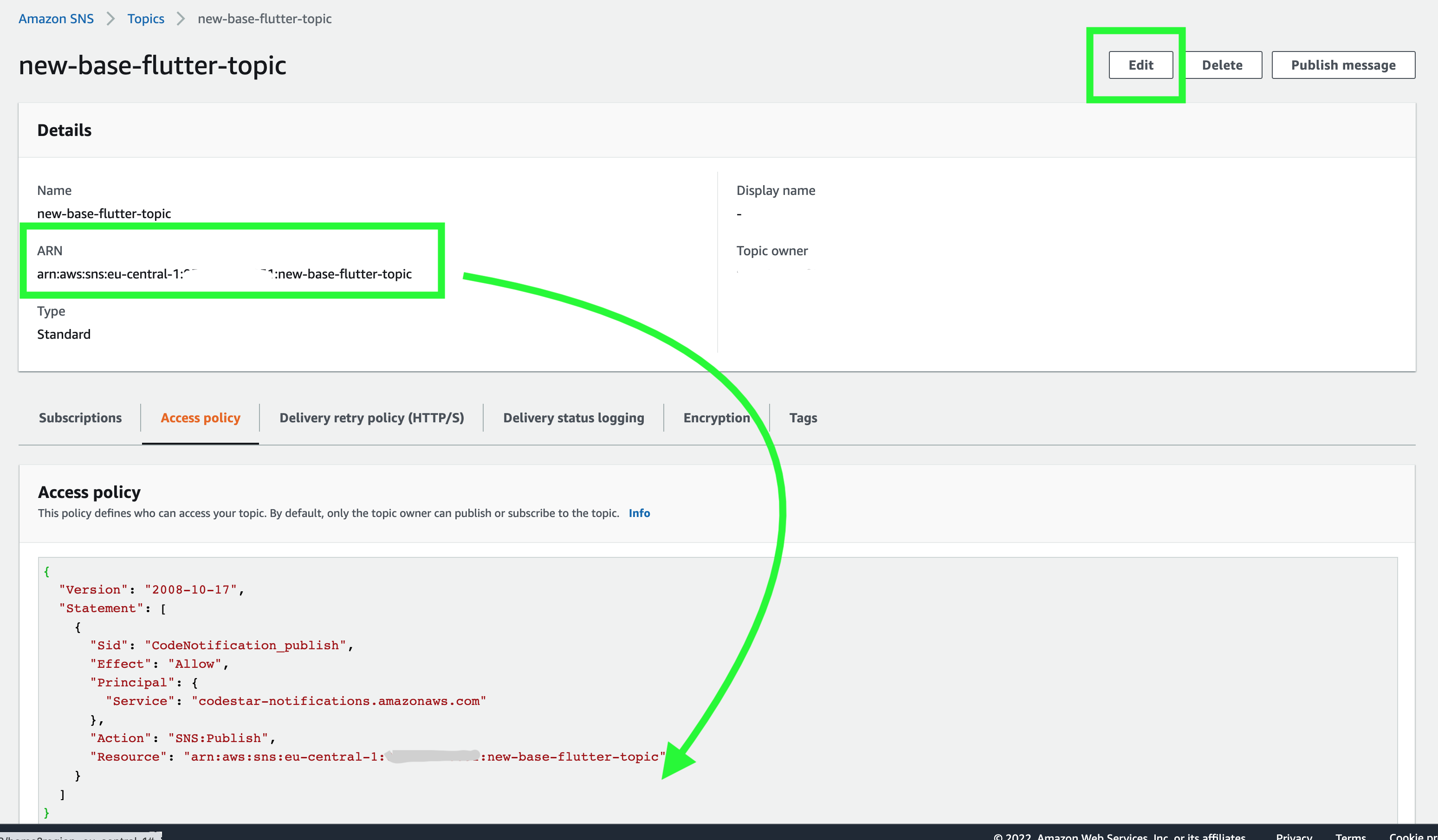This screenshot has width=1438, height=840.
Task: Click the Edit button
Action: pyautogui.click(x=1140, y=65)
